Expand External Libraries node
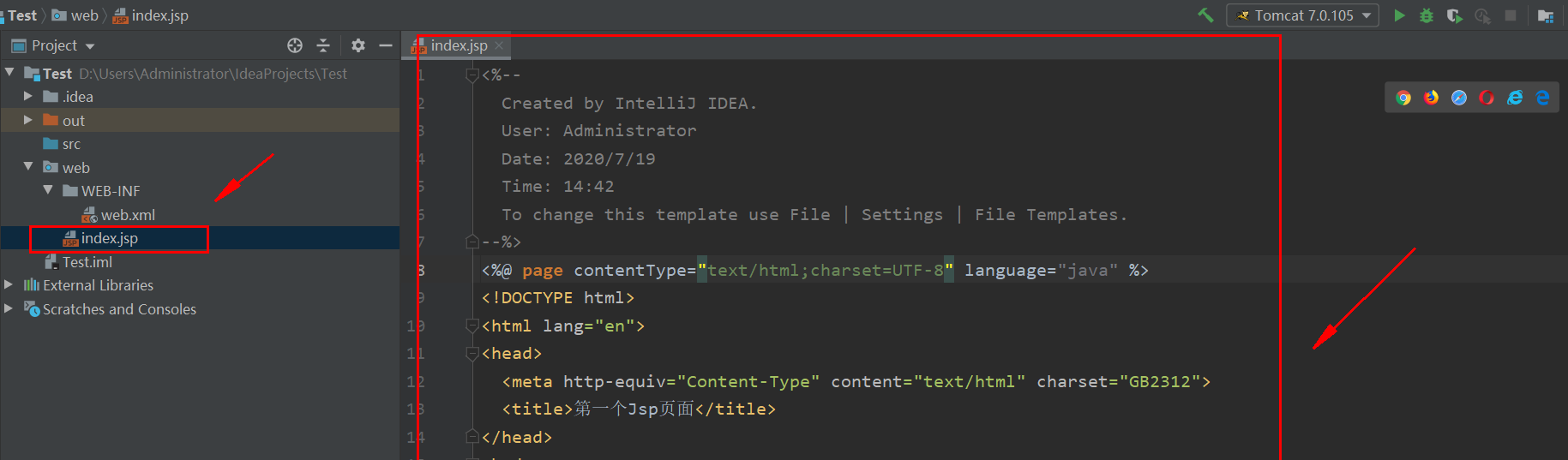This screenshot has width=1568, height=460. (9, 284)
